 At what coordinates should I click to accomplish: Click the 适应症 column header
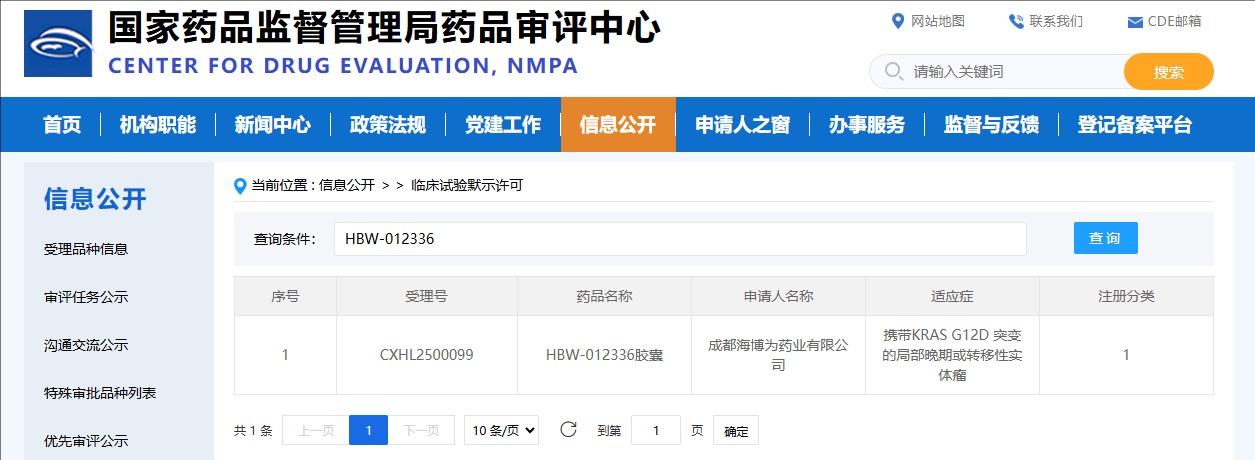[952, 297]
